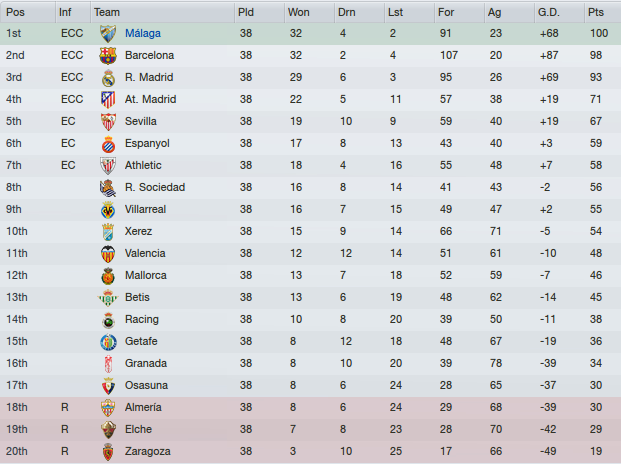The image size is (621, 464).
Task: Select the Villarreal yellow crest
Action: [x=108, y=210]
